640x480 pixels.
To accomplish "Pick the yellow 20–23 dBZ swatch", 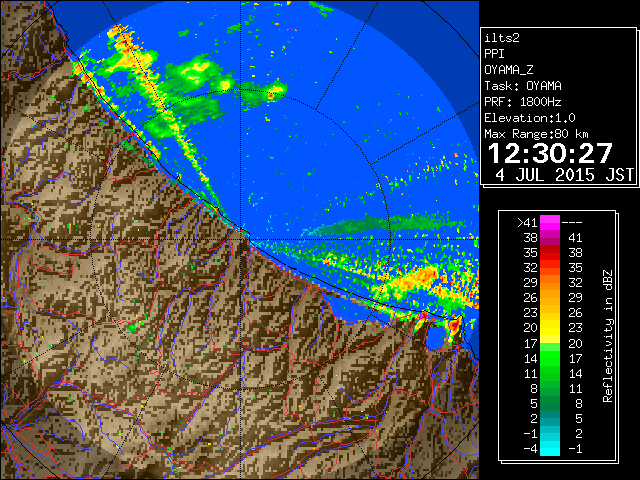I will (x=550, y=328).
